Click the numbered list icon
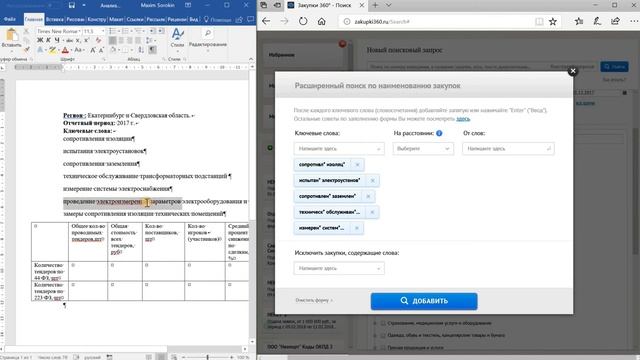 125,31
